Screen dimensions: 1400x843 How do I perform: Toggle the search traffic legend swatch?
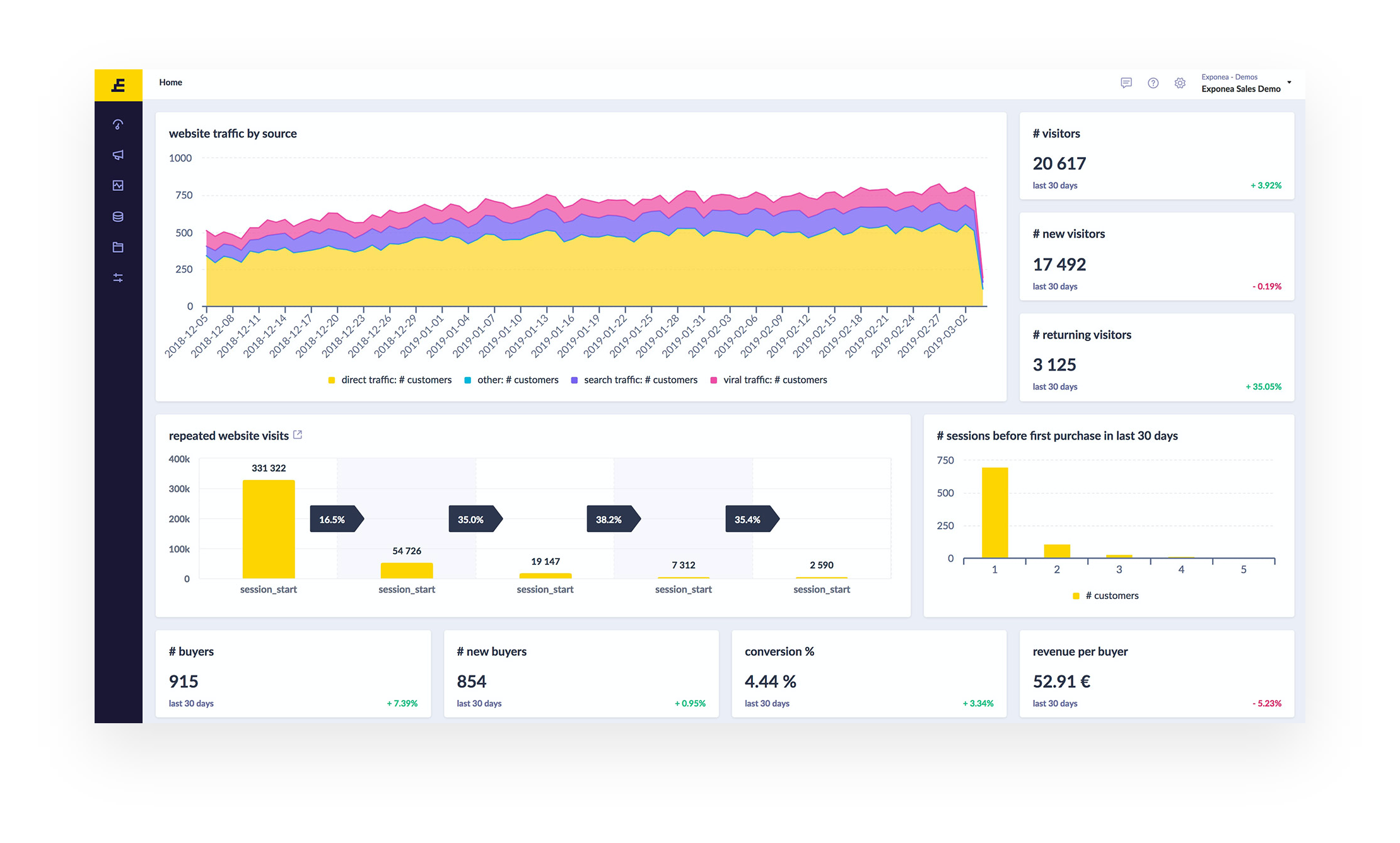tap(575, 380)
